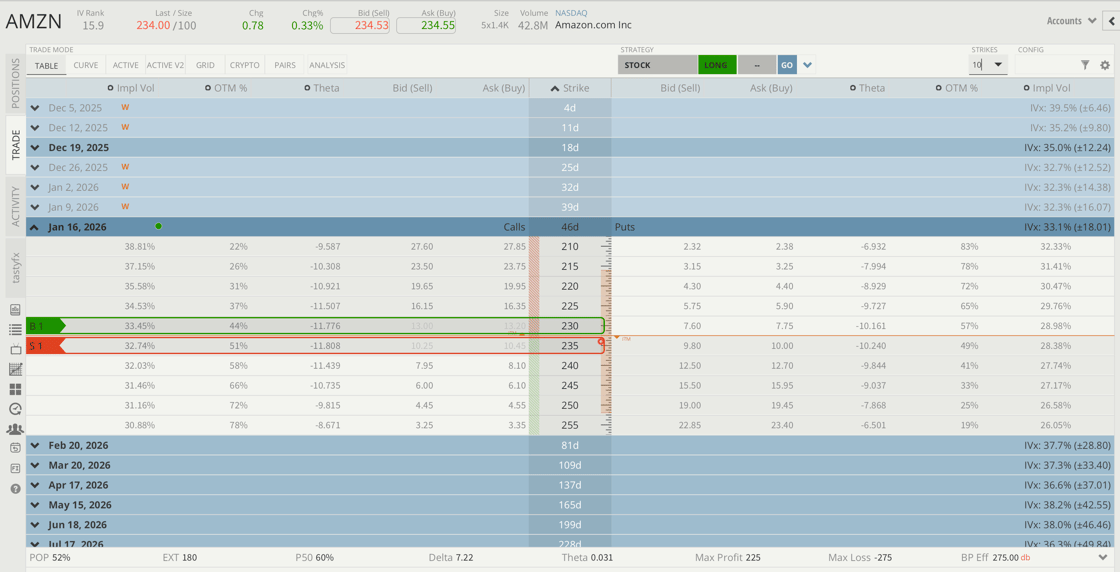Open the ACTIVITY side tab

coord(16,206)
